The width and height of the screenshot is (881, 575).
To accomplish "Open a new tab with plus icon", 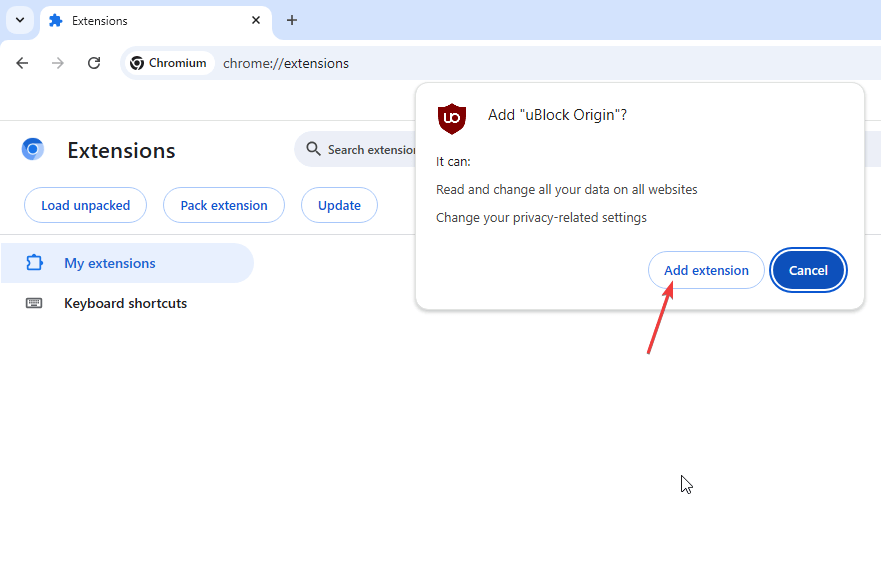I will coord(292,21).
